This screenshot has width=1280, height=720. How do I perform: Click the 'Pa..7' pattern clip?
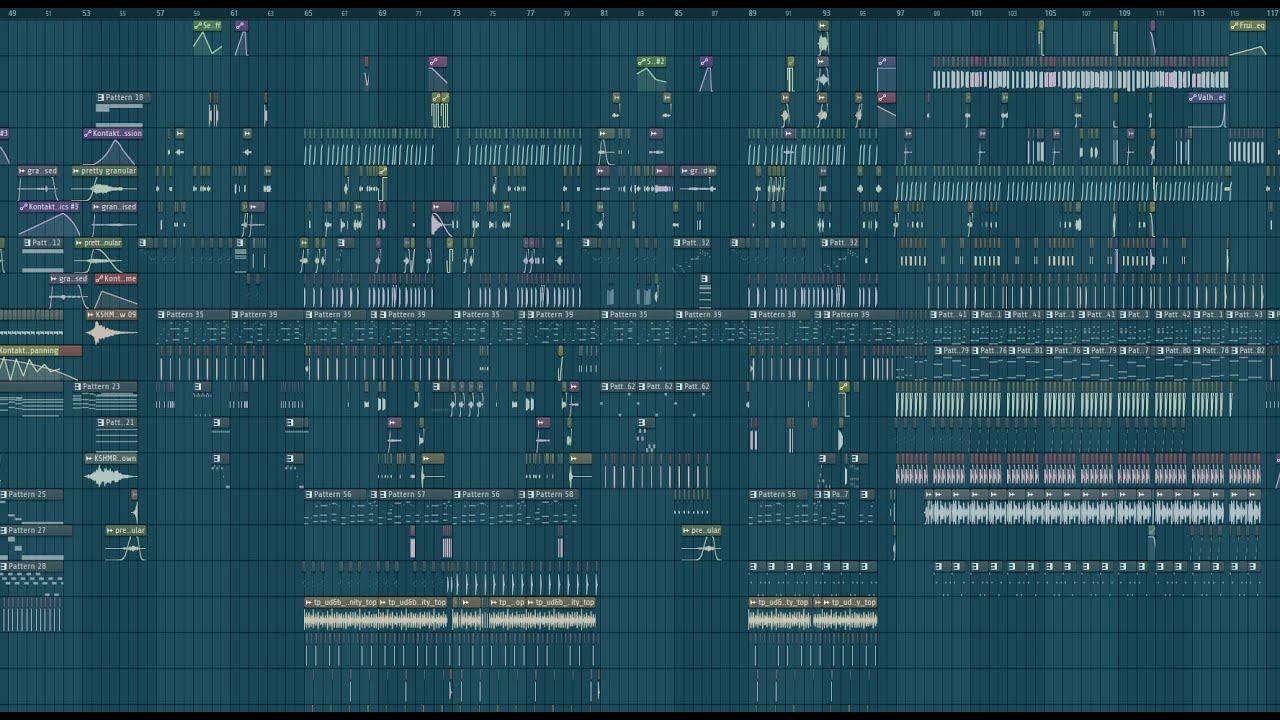tap(836, 494)
